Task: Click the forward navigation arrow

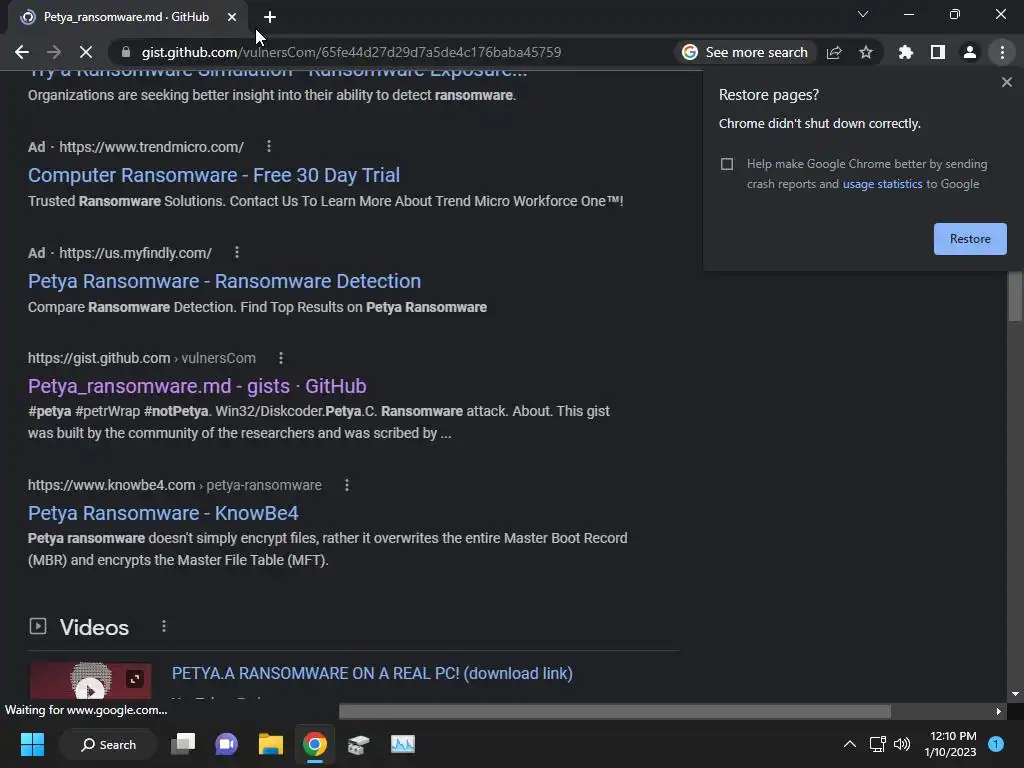Action: pos(54,52)
